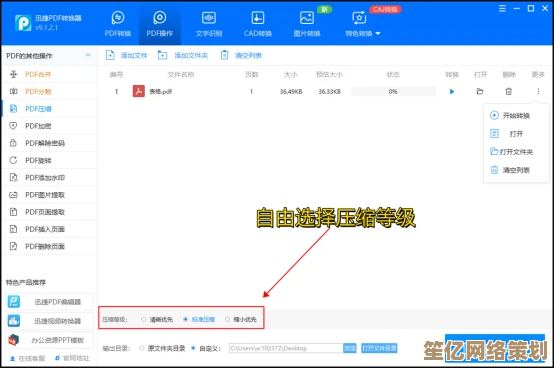This screenshot has width=554, height=369.
Task: Open the PDF转换 tab icon
Action: point(118,18)
